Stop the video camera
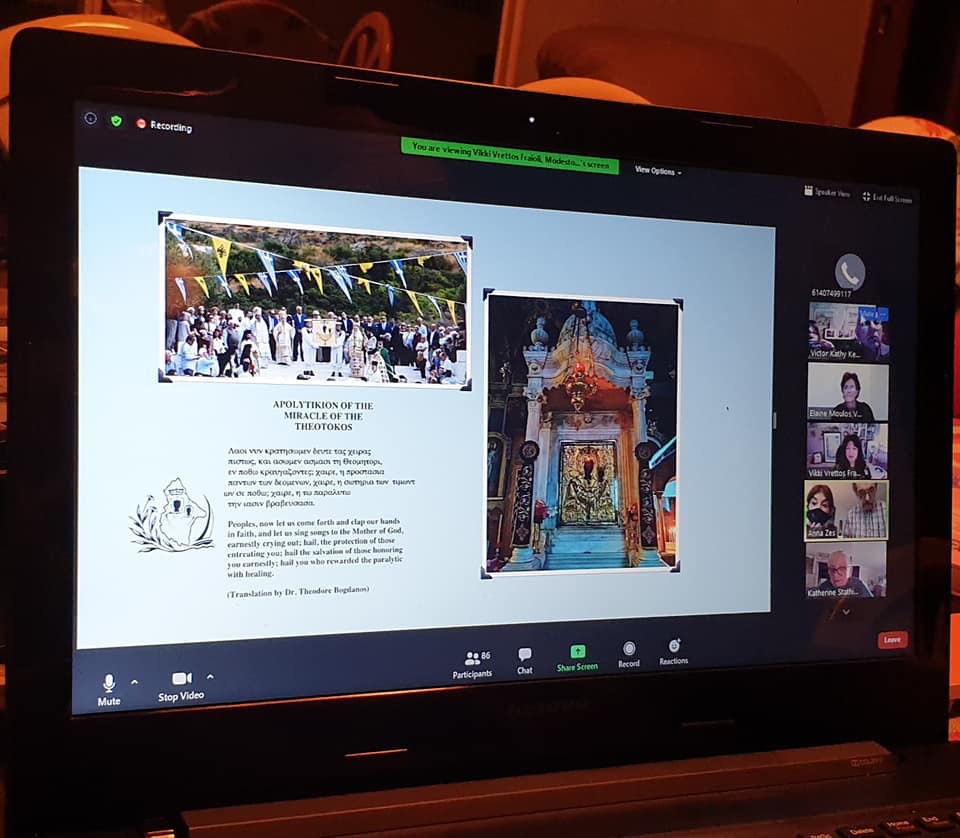Image resolution: width=960 pixels, height=838 pixels. [181, 683]
